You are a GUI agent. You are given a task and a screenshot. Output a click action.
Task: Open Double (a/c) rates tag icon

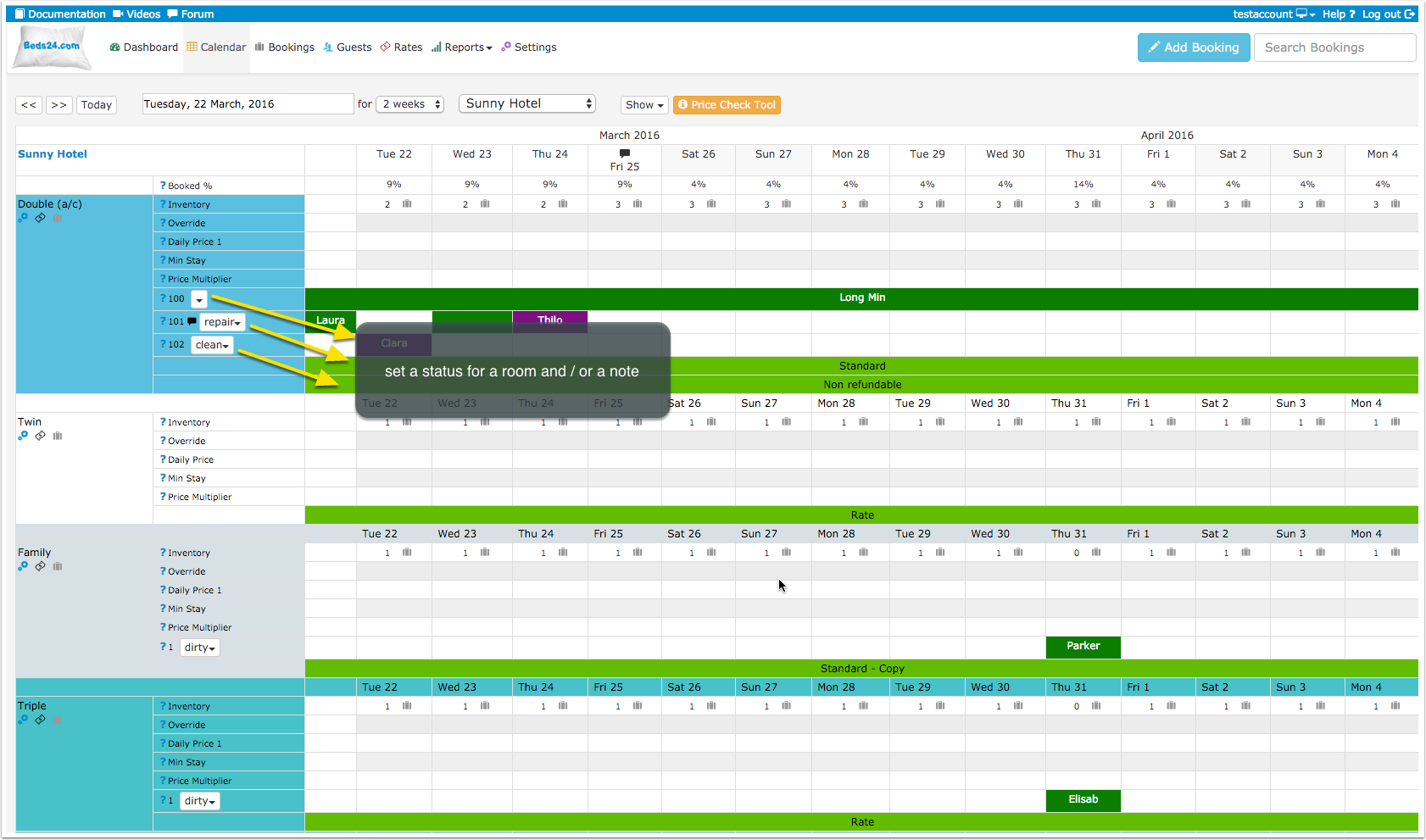(40, 218)
